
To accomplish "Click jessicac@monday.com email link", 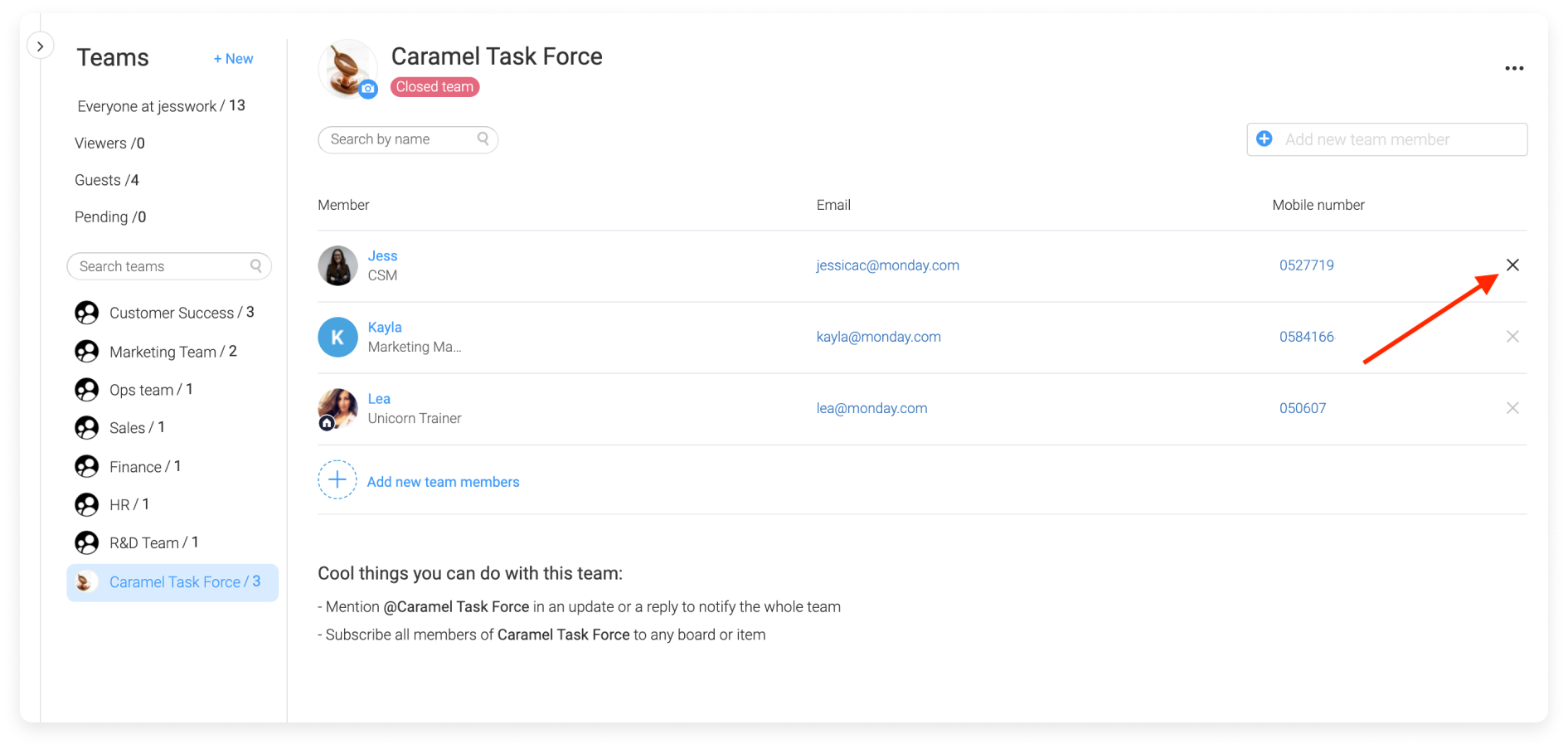I will coord(887,265).
